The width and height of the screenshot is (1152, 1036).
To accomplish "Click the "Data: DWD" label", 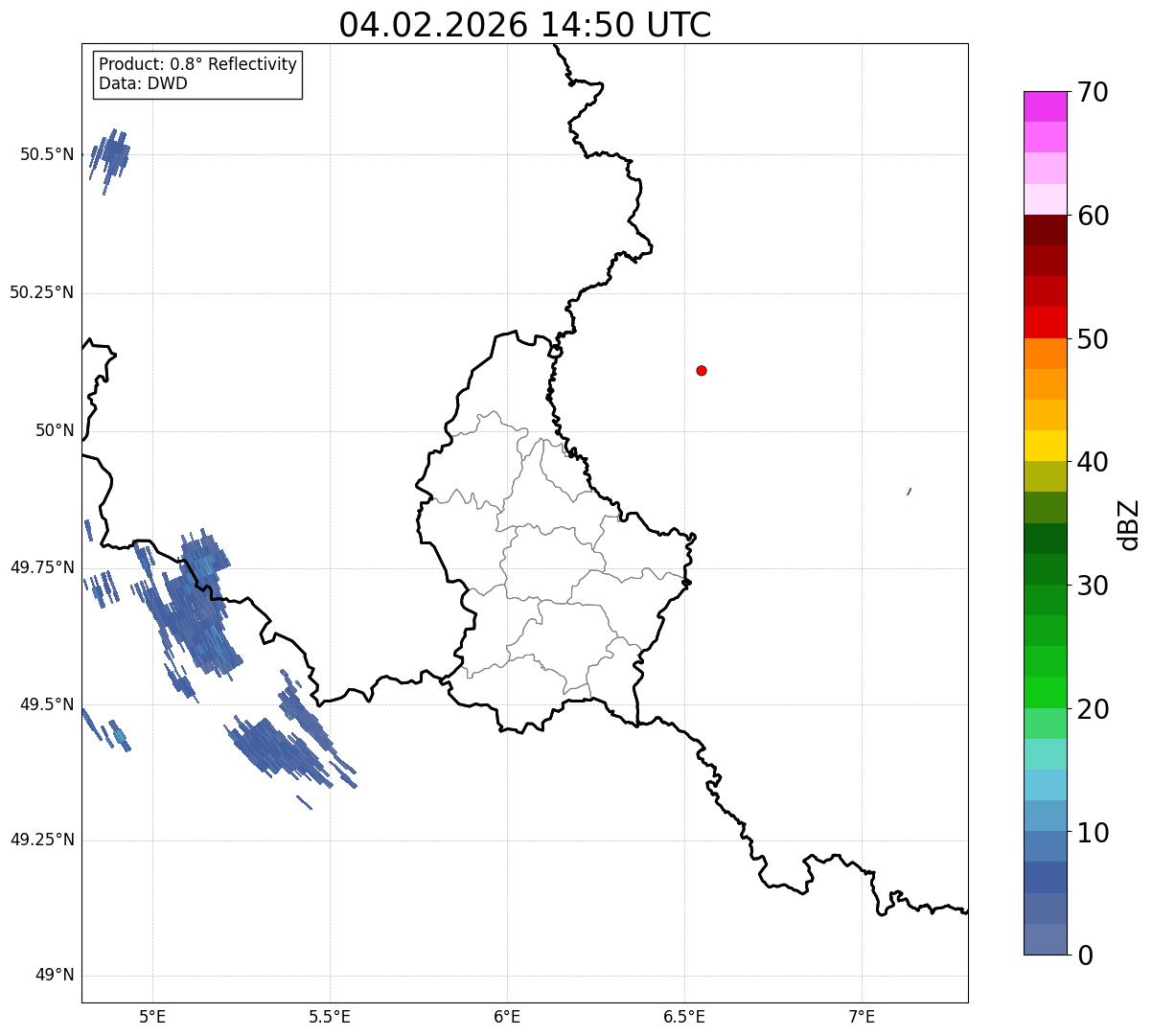I will [x=143, y=83].
